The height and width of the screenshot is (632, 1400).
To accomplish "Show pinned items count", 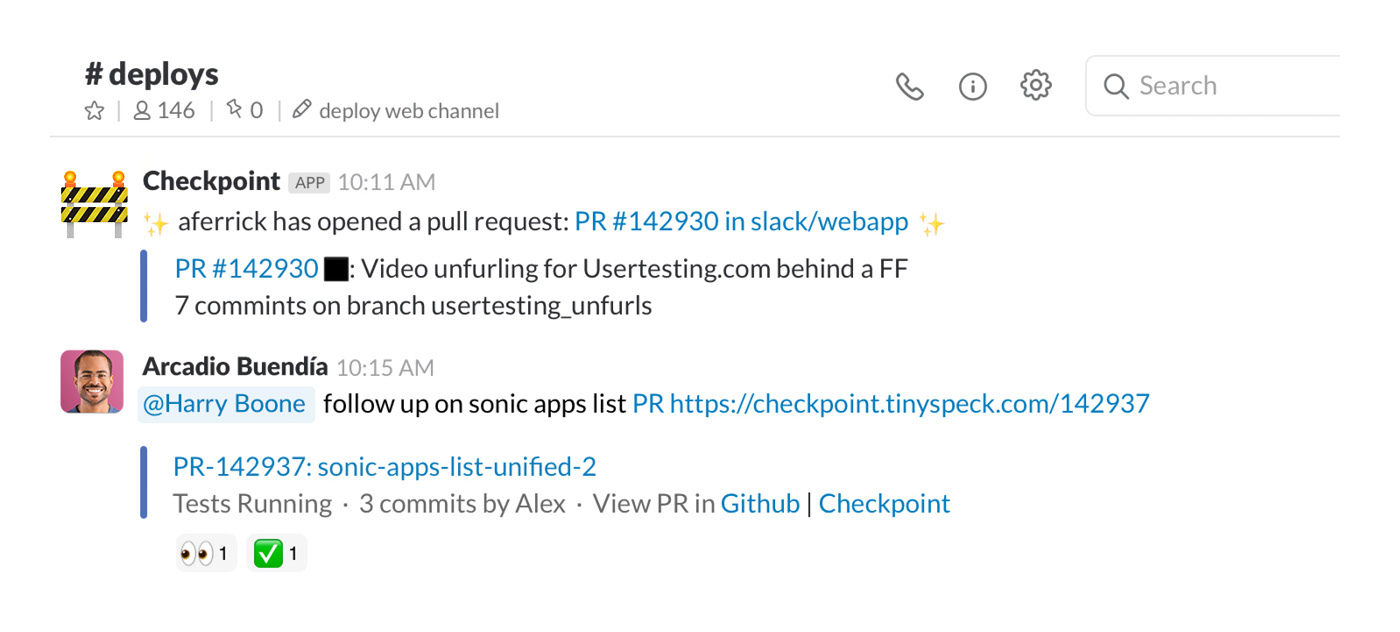I will point(244,111).
